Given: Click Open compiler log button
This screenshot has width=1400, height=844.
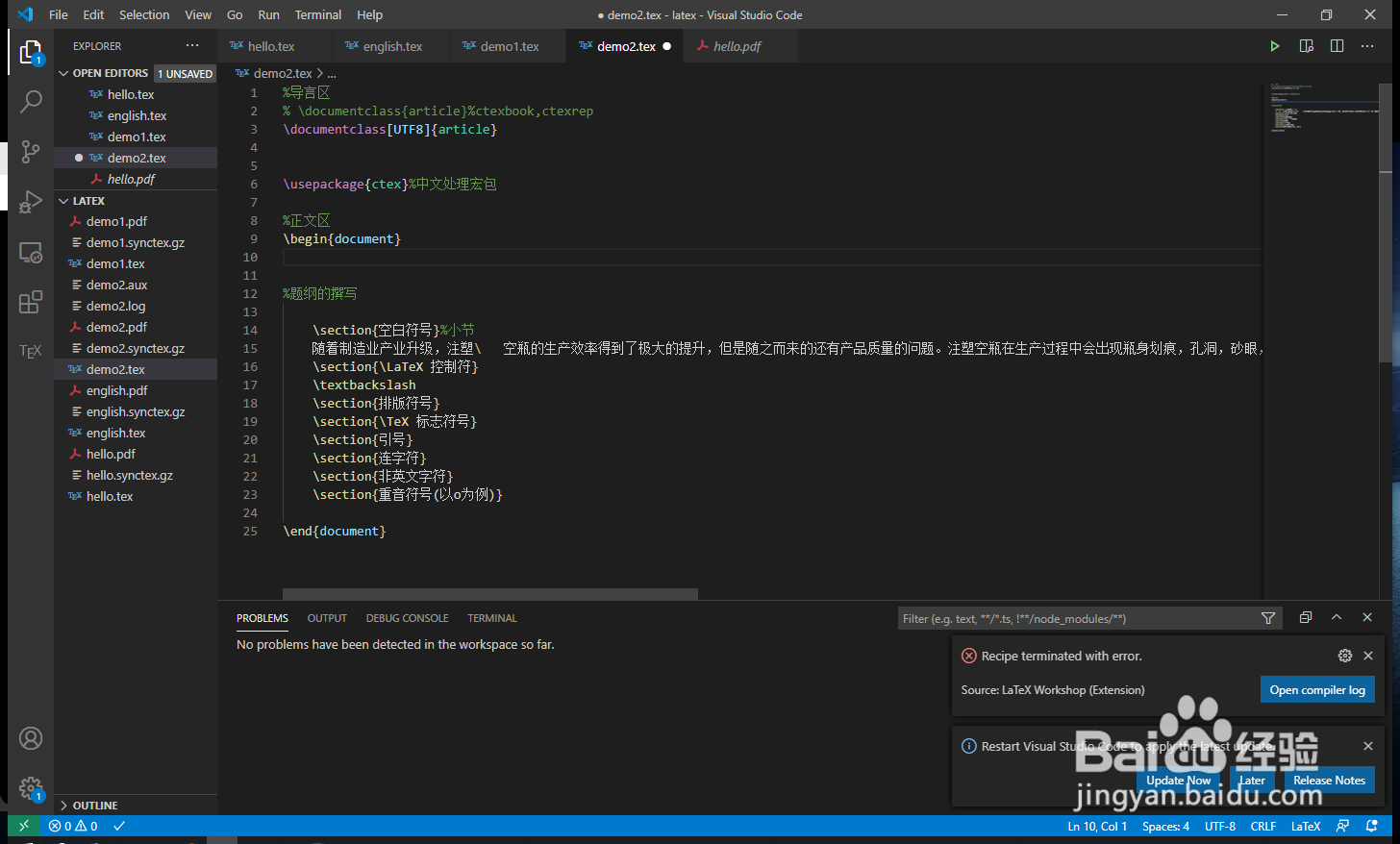Looking at the screenshot, I should (x=1317, y=690).
